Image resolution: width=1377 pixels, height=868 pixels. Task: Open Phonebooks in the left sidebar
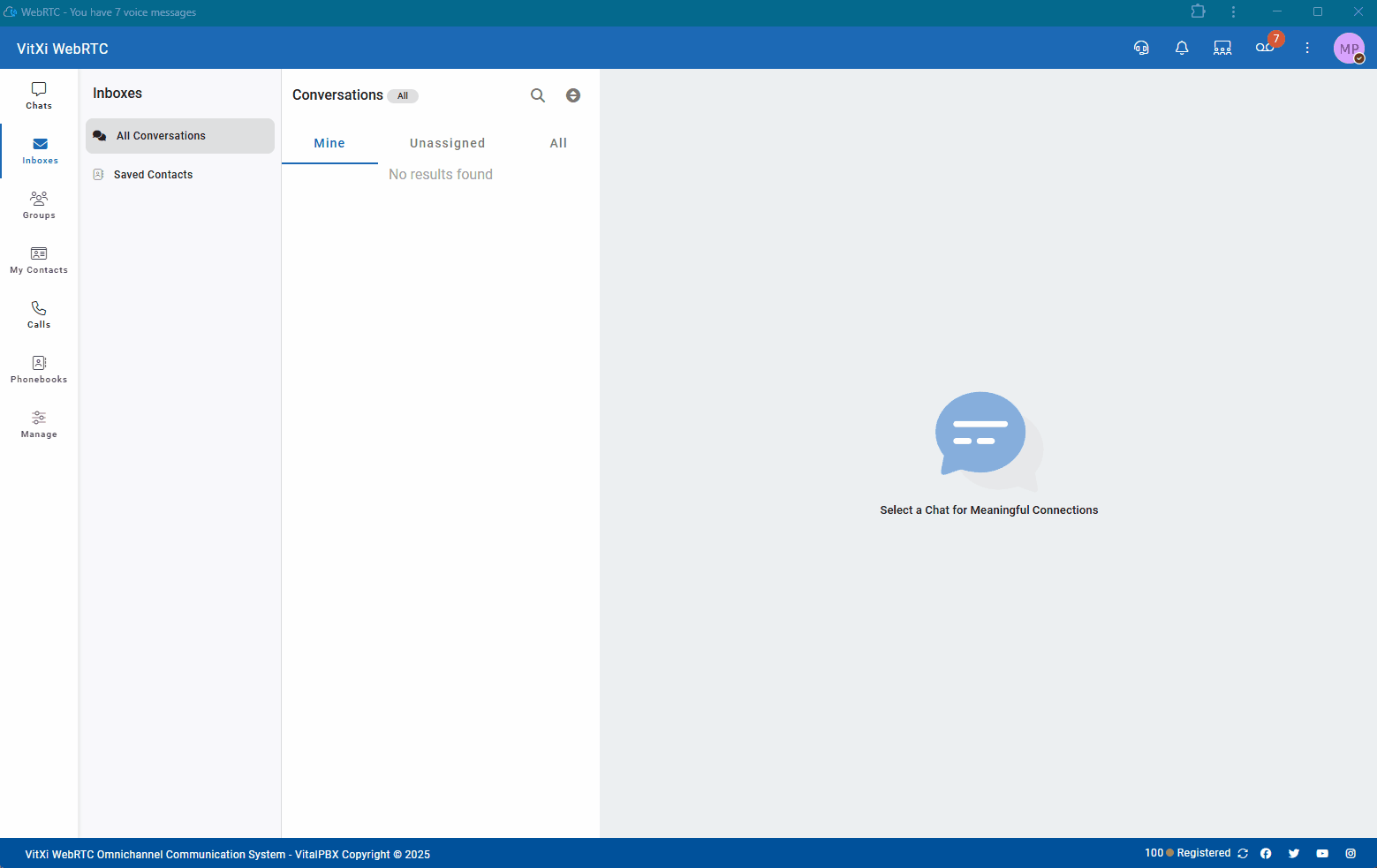(39, 369)
